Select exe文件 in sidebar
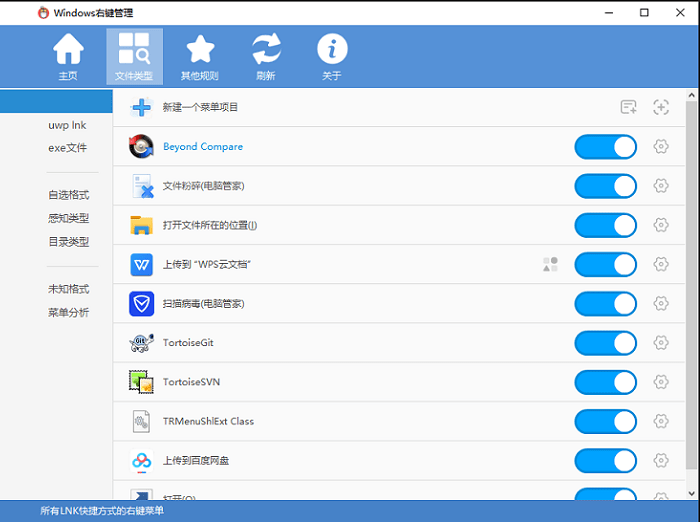 [x=67, y=148]
